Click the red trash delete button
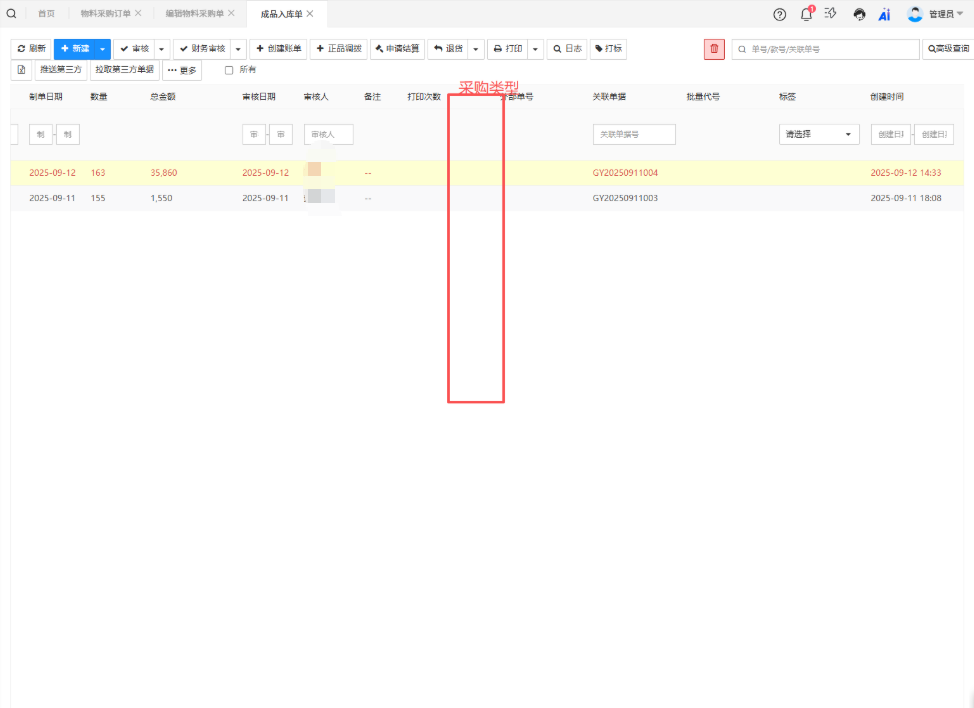 (x=714, y=49)
